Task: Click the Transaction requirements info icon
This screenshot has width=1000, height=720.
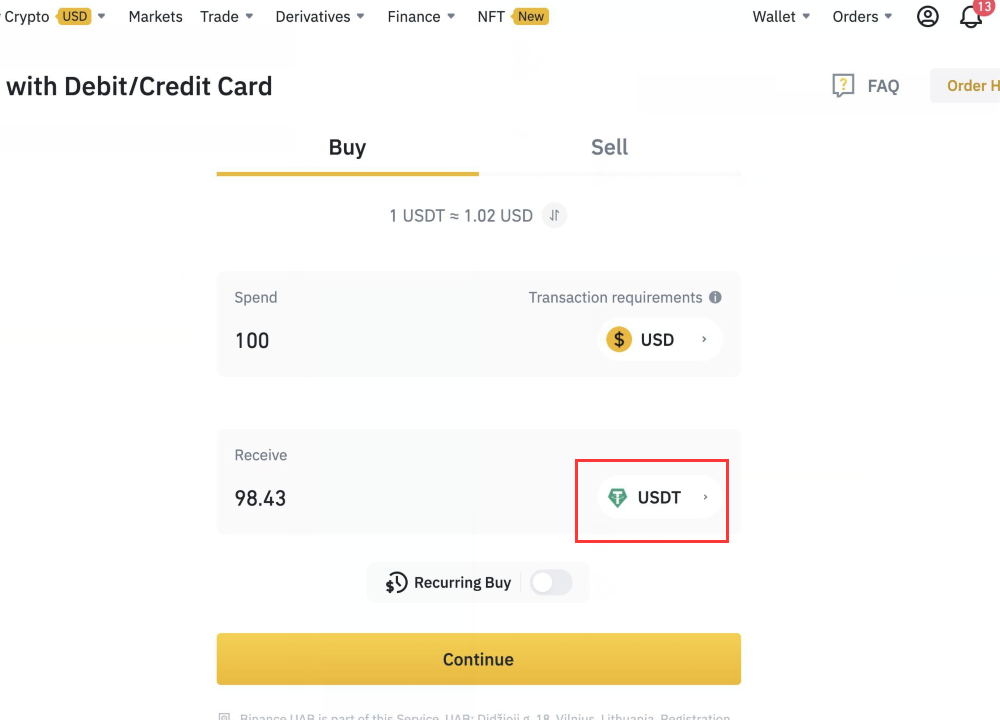Action: (x=717, y=297)
